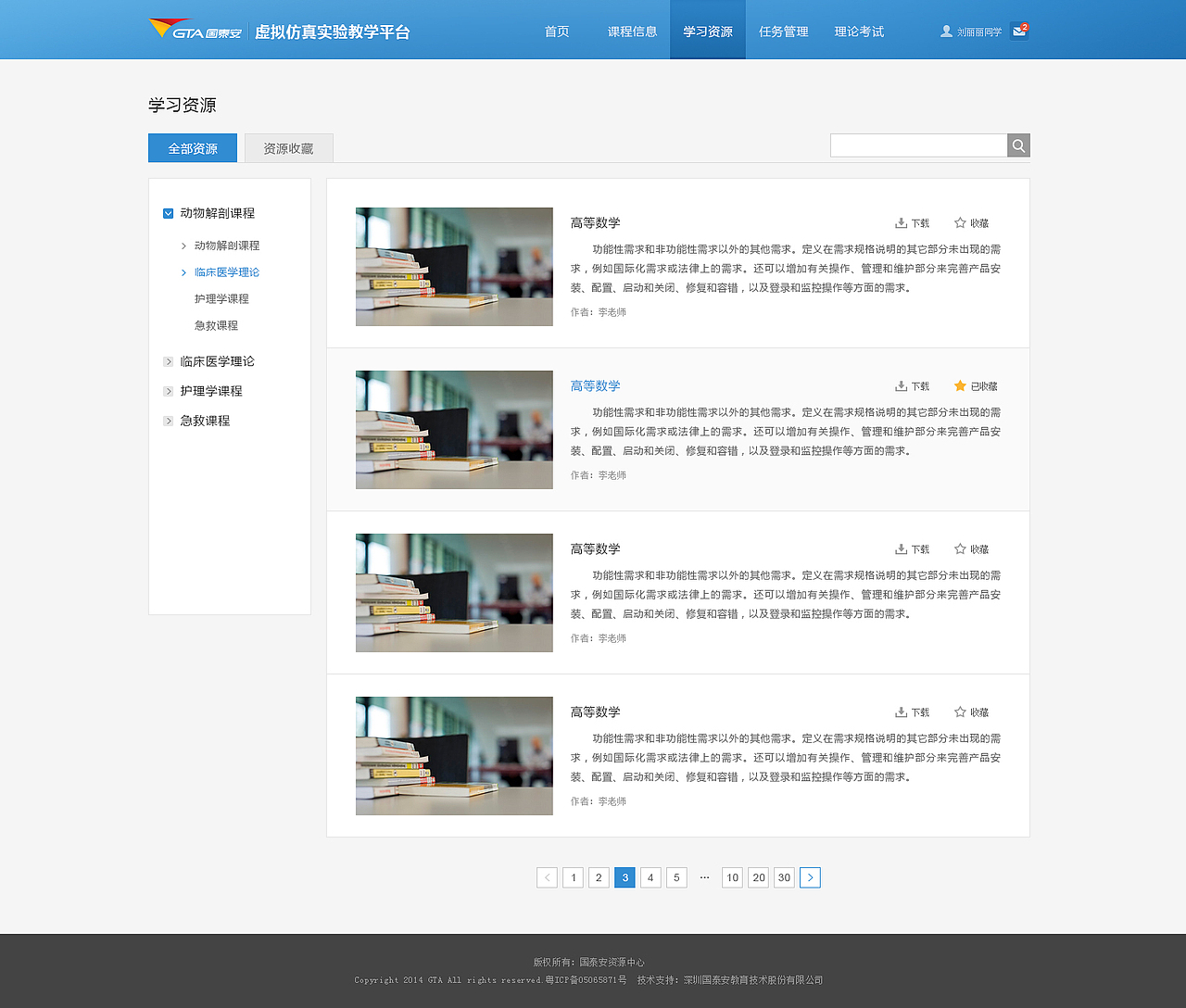This screenshot has width=1186, height=1008.
Task: Click the next page arrow
Action: [810, 877]
